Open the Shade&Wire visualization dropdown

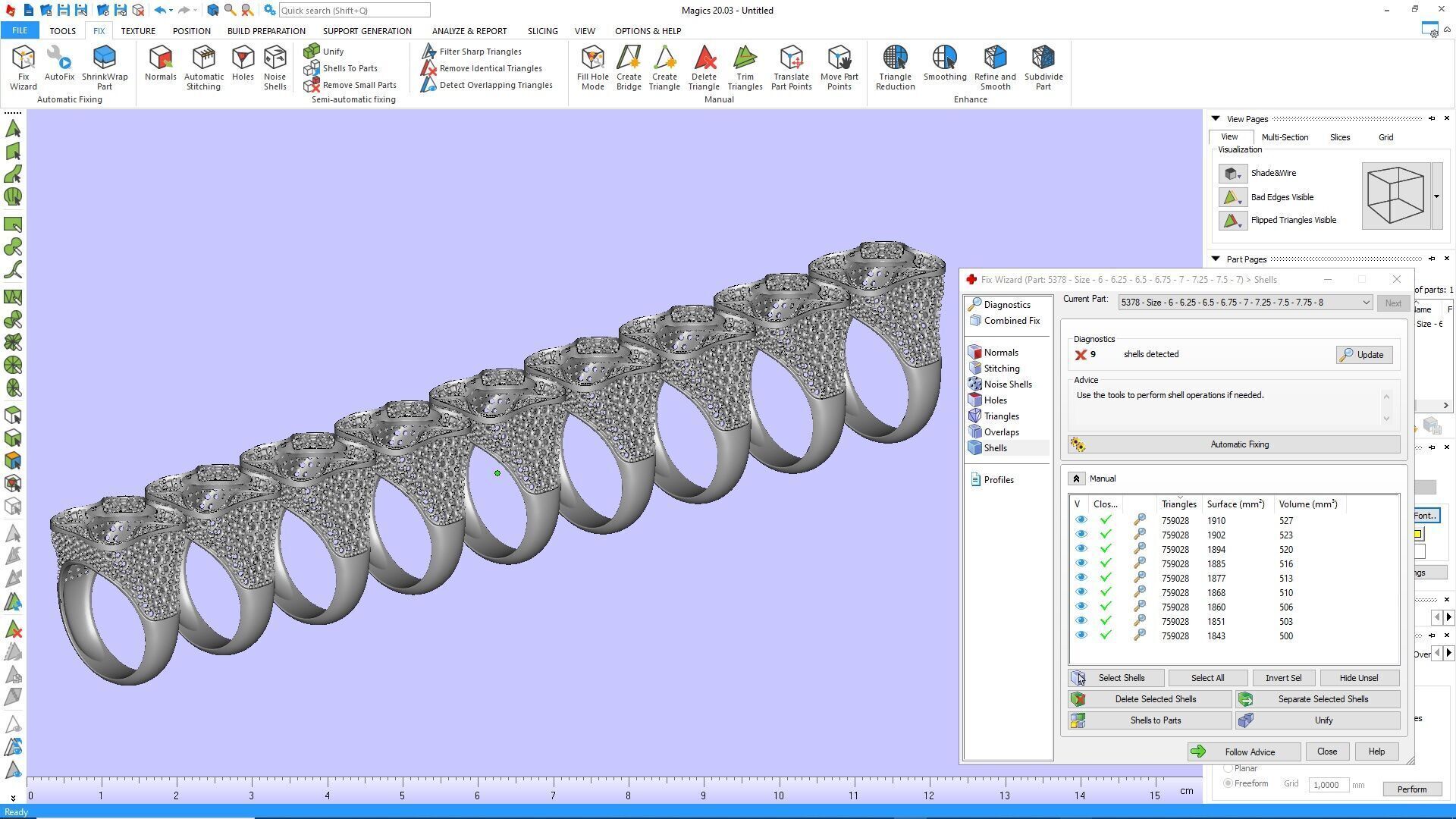(x=1232, y=174)
